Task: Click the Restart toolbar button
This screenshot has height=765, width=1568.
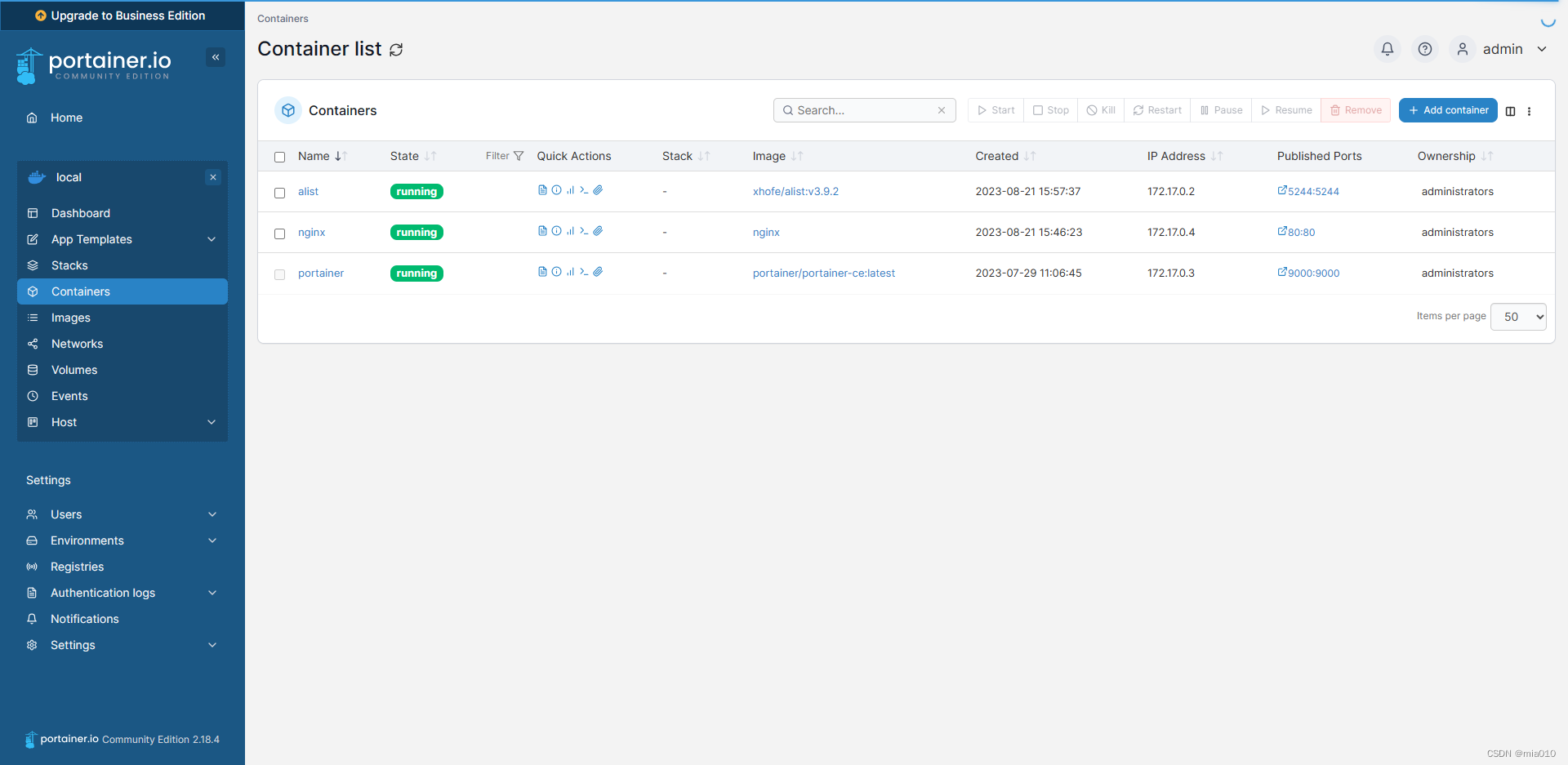Action: click(1157, 110)
